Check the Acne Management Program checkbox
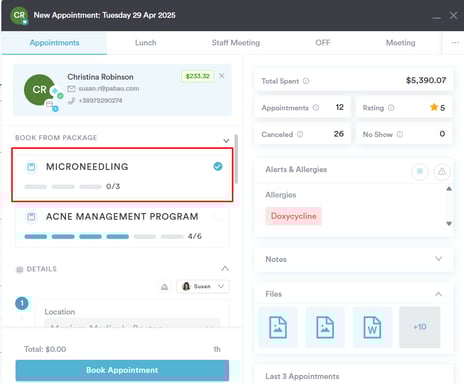464x383 pixels. pos(218,217)
